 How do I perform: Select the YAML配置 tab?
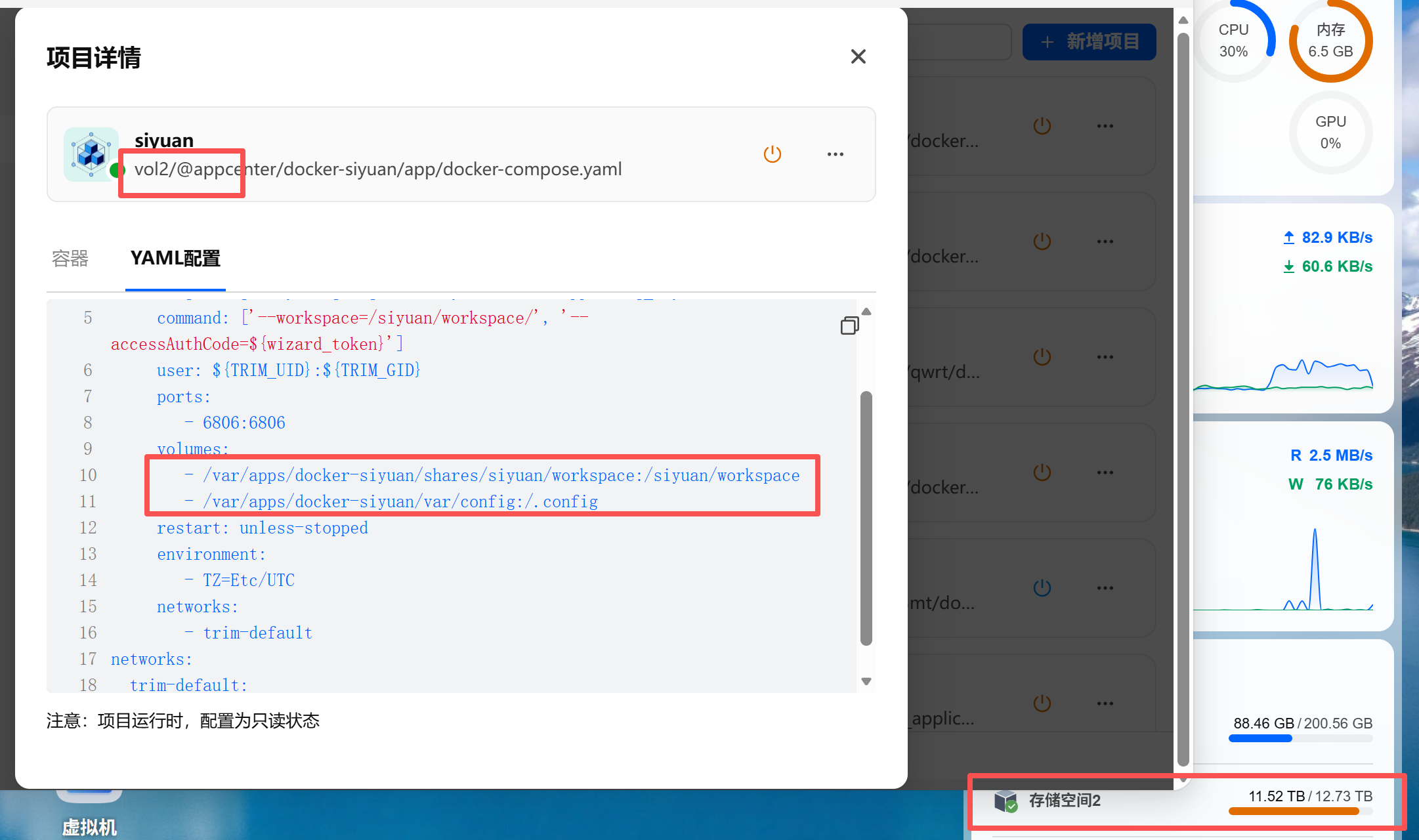point(175,259)
